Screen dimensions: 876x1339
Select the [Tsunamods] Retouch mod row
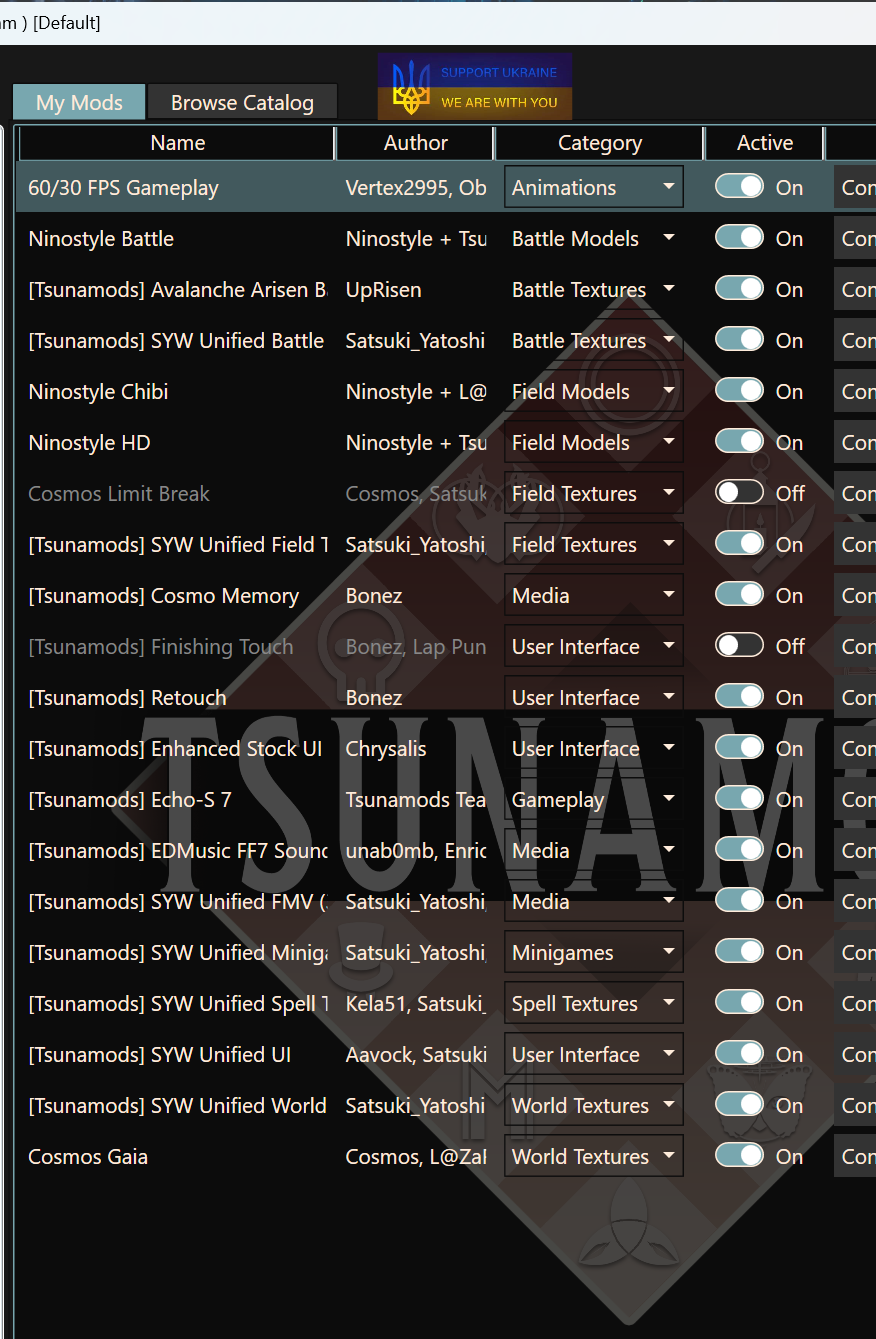tap(446, 697)
